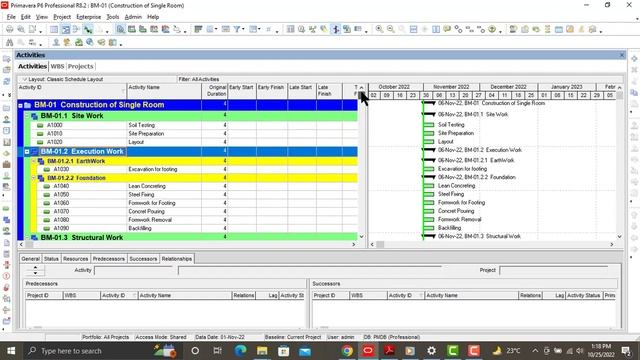Click the Zoom Out magnifier icon
This screenshot has height=360, width=640.
[x=391, y=29]
